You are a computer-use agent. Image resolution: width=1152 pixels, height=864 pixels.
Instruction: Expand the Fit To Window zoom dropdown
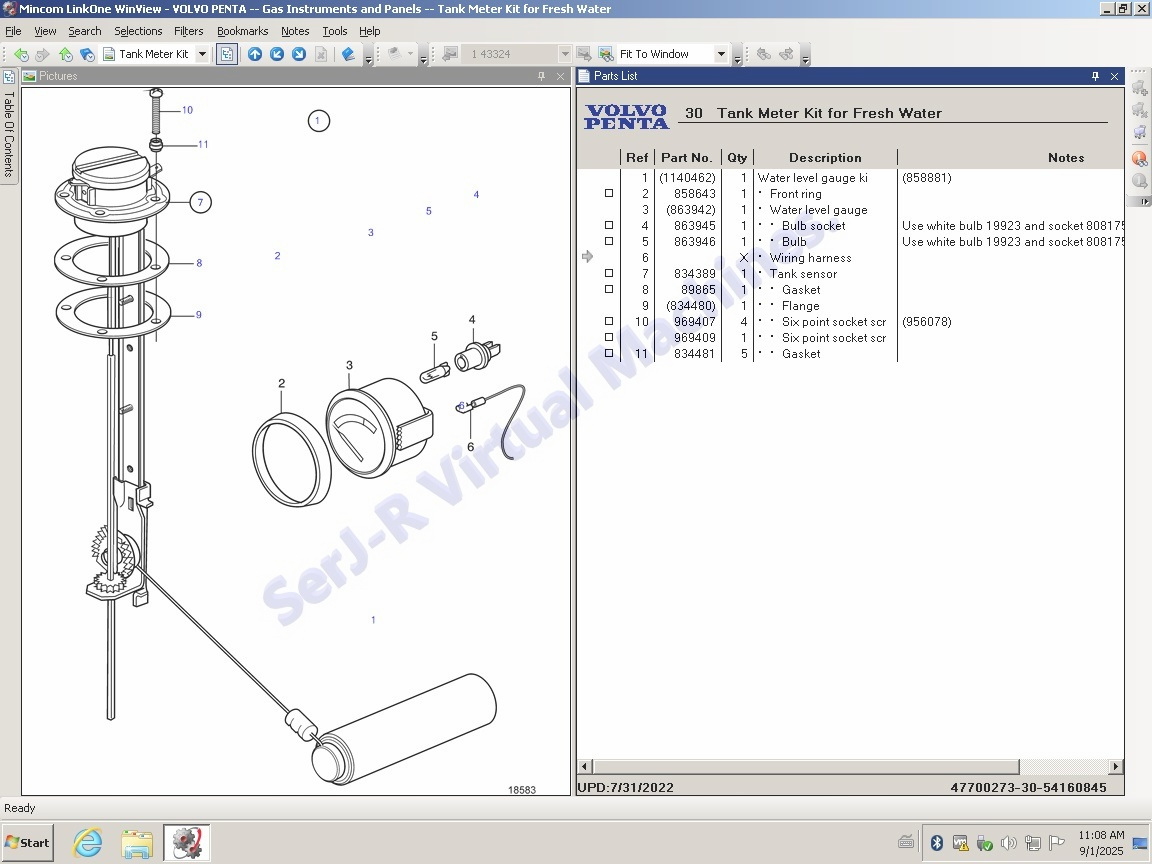(720, 54)
